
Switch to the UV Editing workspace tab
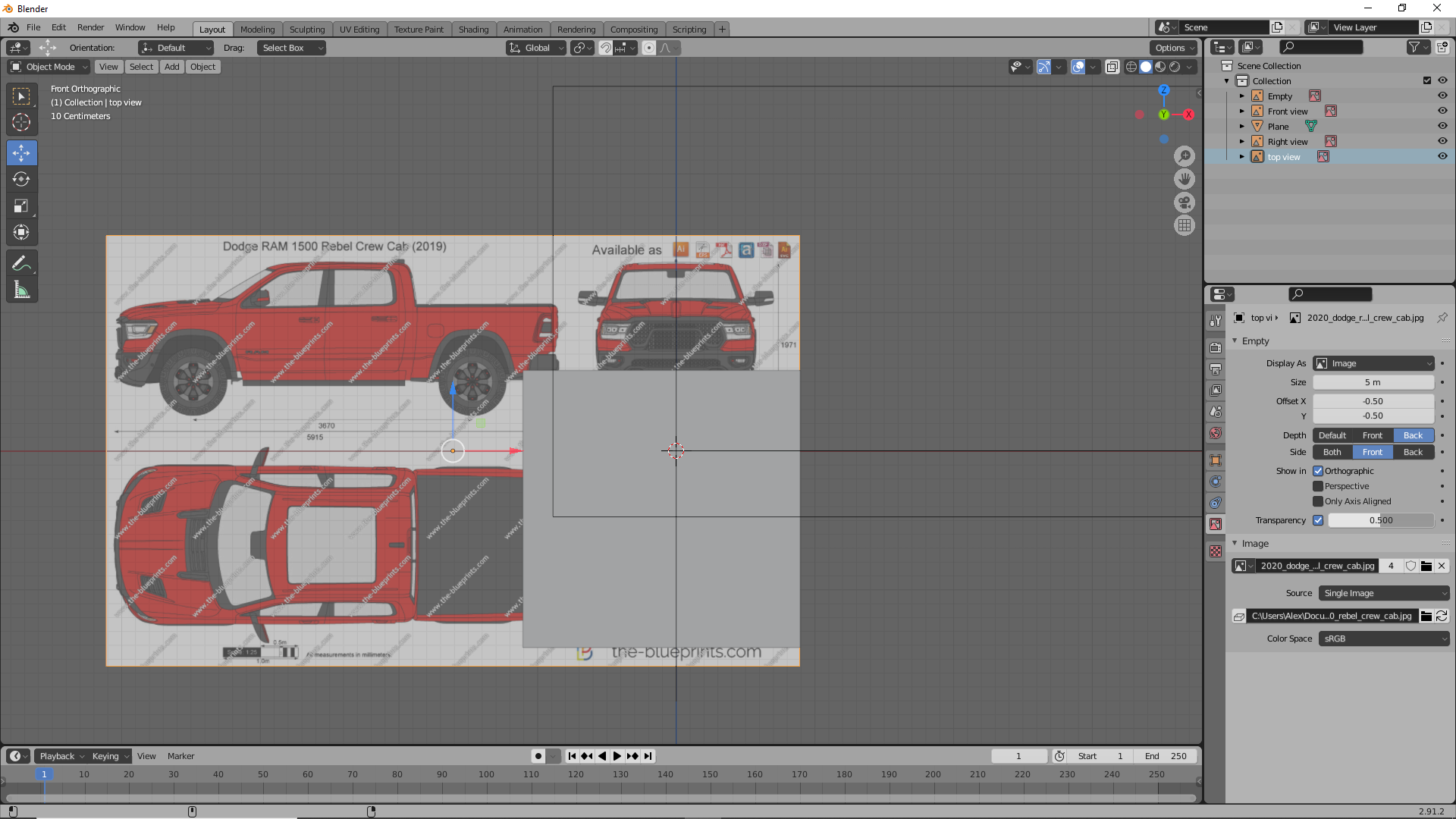click(359, 30)
